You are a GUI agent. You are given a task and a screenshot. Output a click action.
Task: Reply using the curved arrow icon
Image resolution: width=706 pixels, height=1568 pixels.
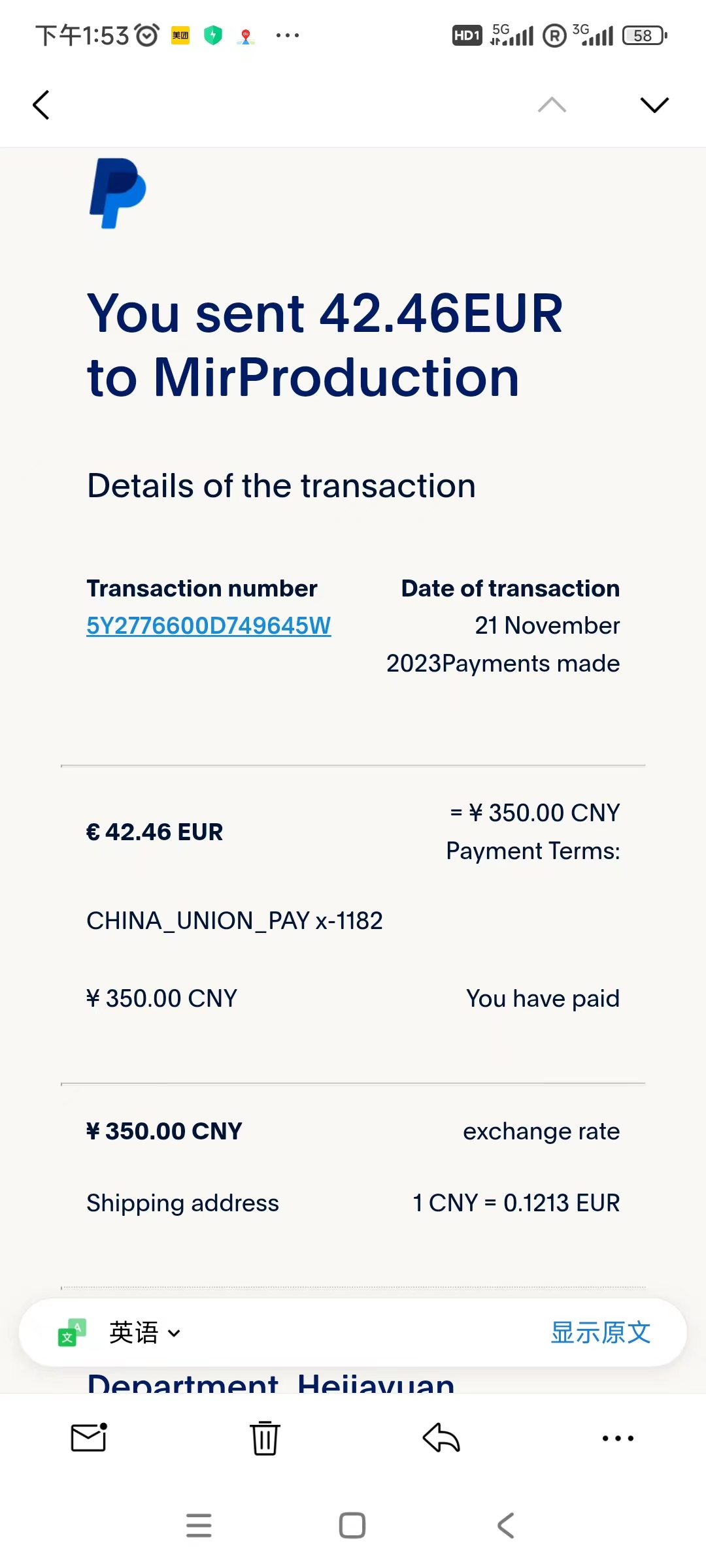[441, 1437]
